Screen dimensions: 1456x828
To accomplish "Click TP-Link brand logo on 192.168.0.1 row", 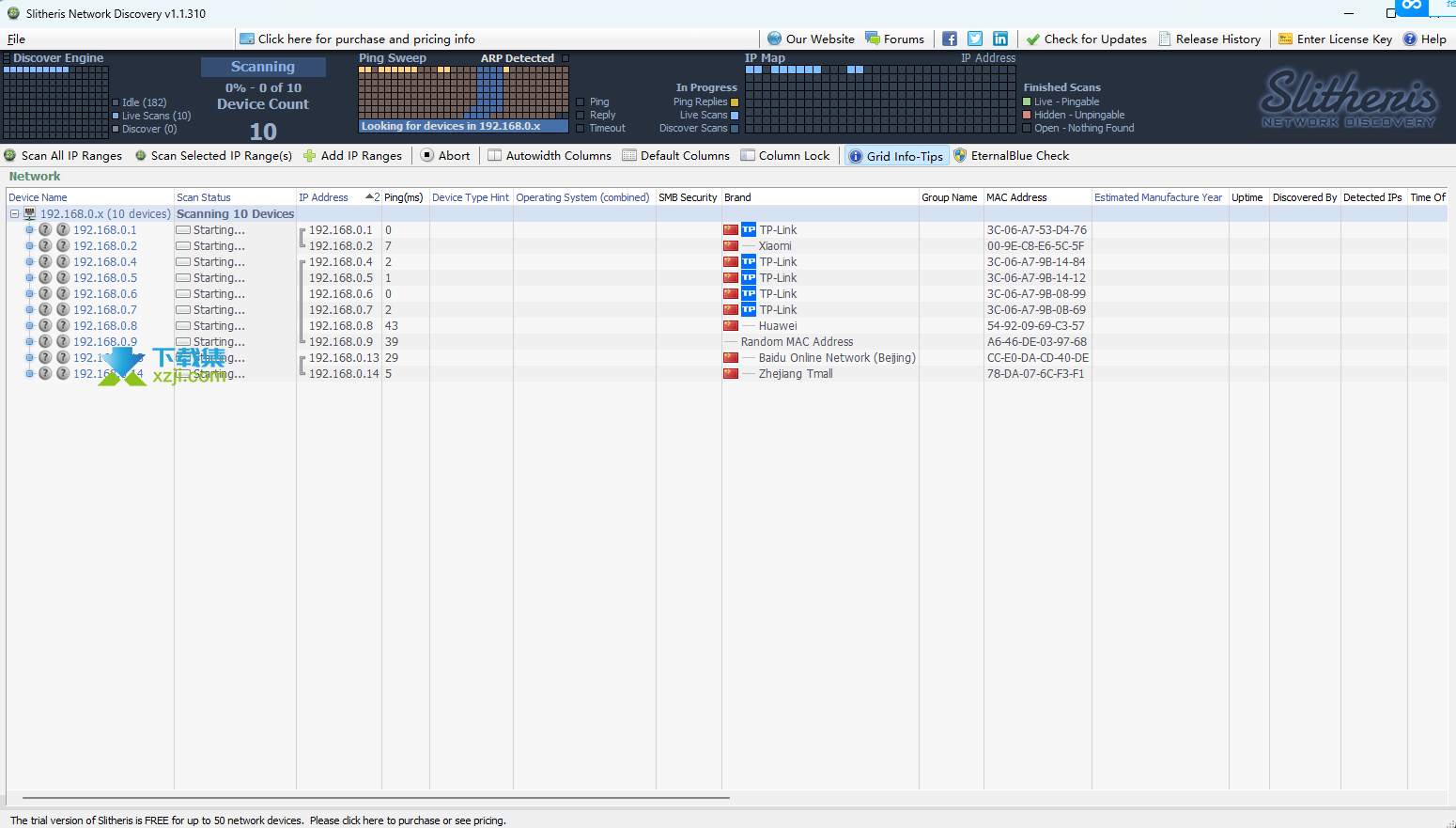I will (x=749, y=229).
